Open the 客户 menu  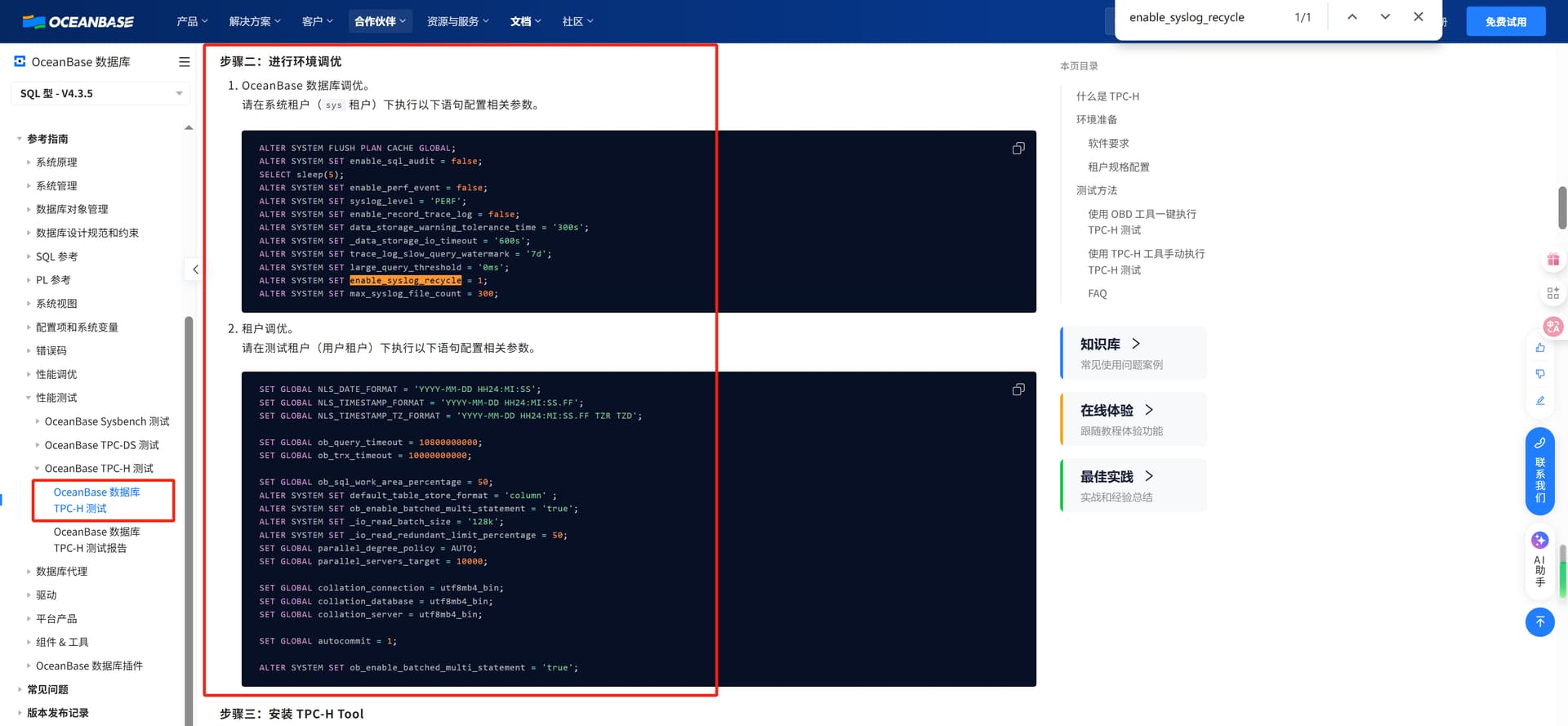[317, 21]
